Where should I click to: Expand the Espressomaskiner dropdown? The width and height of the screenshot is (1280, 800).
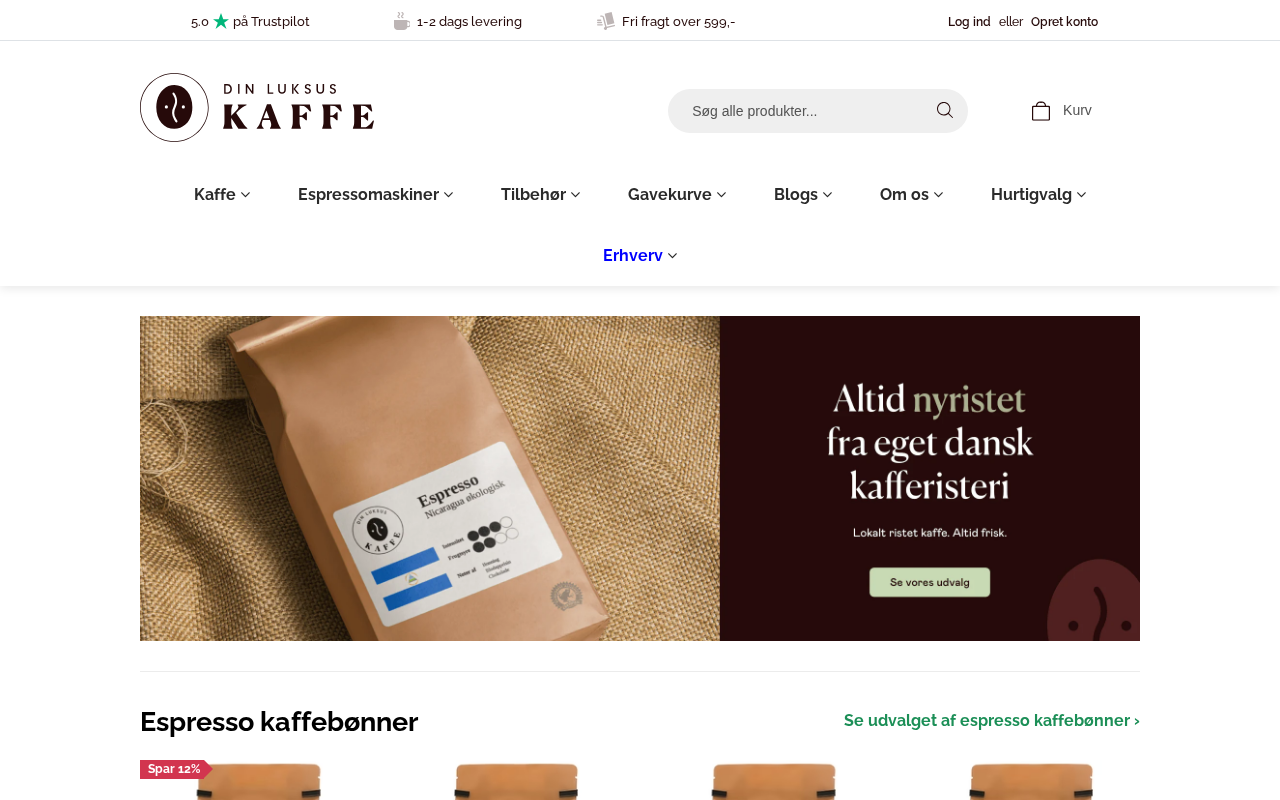point(376,195)
